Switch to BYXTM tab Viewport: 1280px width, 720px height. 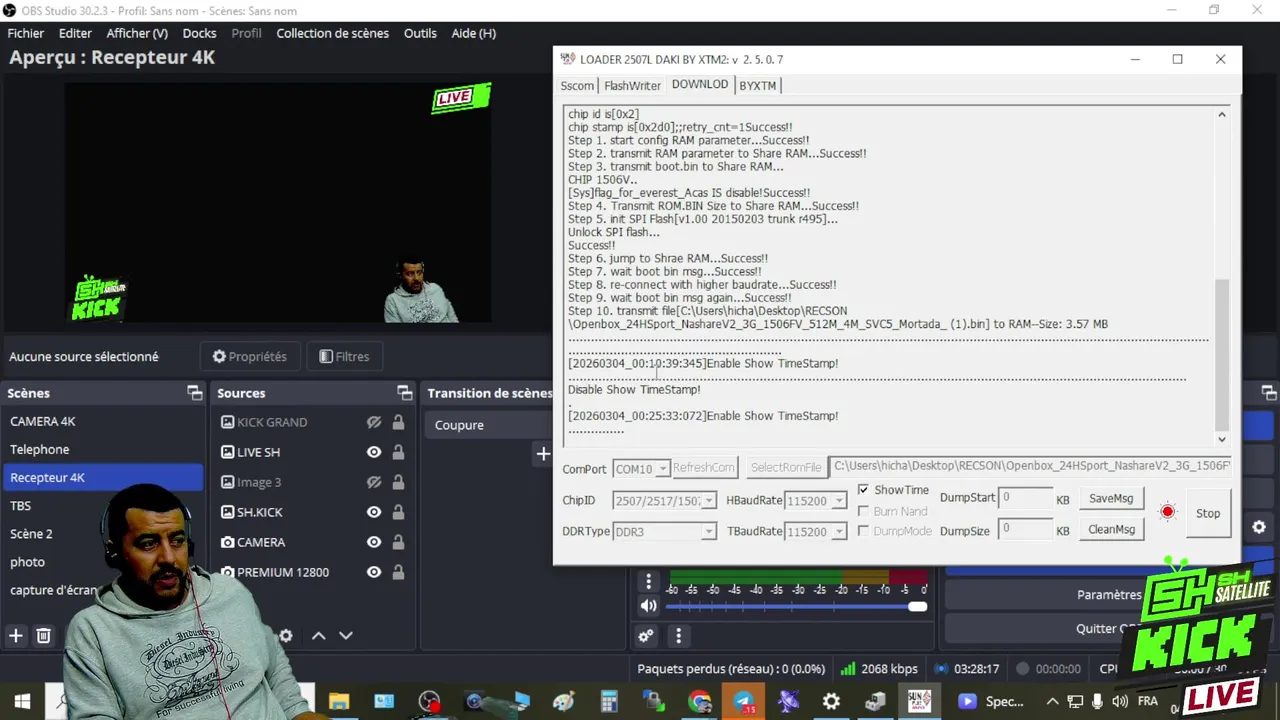(757, 86)
